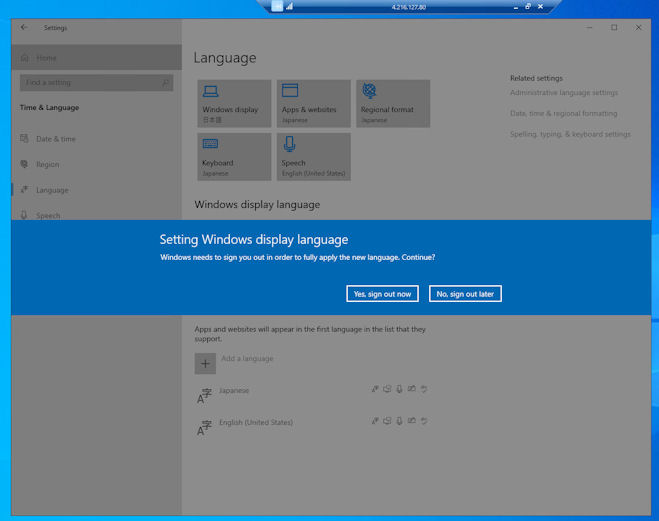659x521 pixels.
Task: Choose No, sign out later
Action: pos(465,294)
